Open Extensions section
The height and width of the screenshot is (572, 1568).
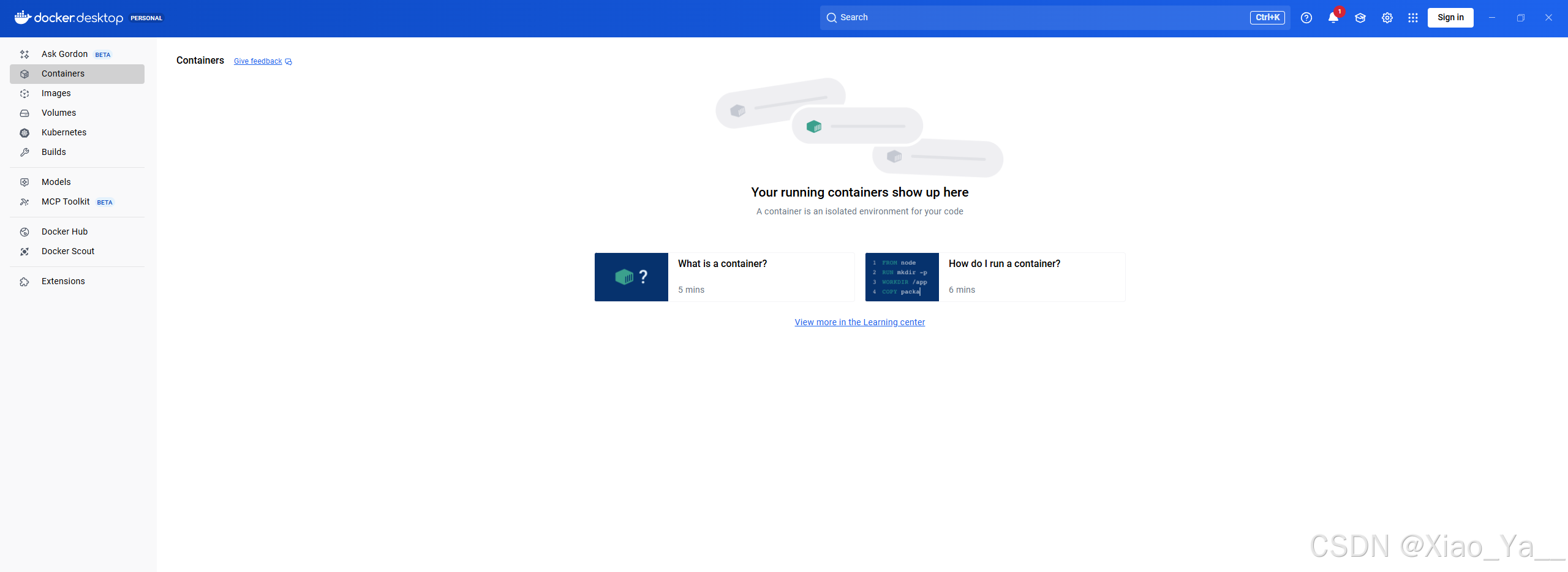[x=77, y=282]
